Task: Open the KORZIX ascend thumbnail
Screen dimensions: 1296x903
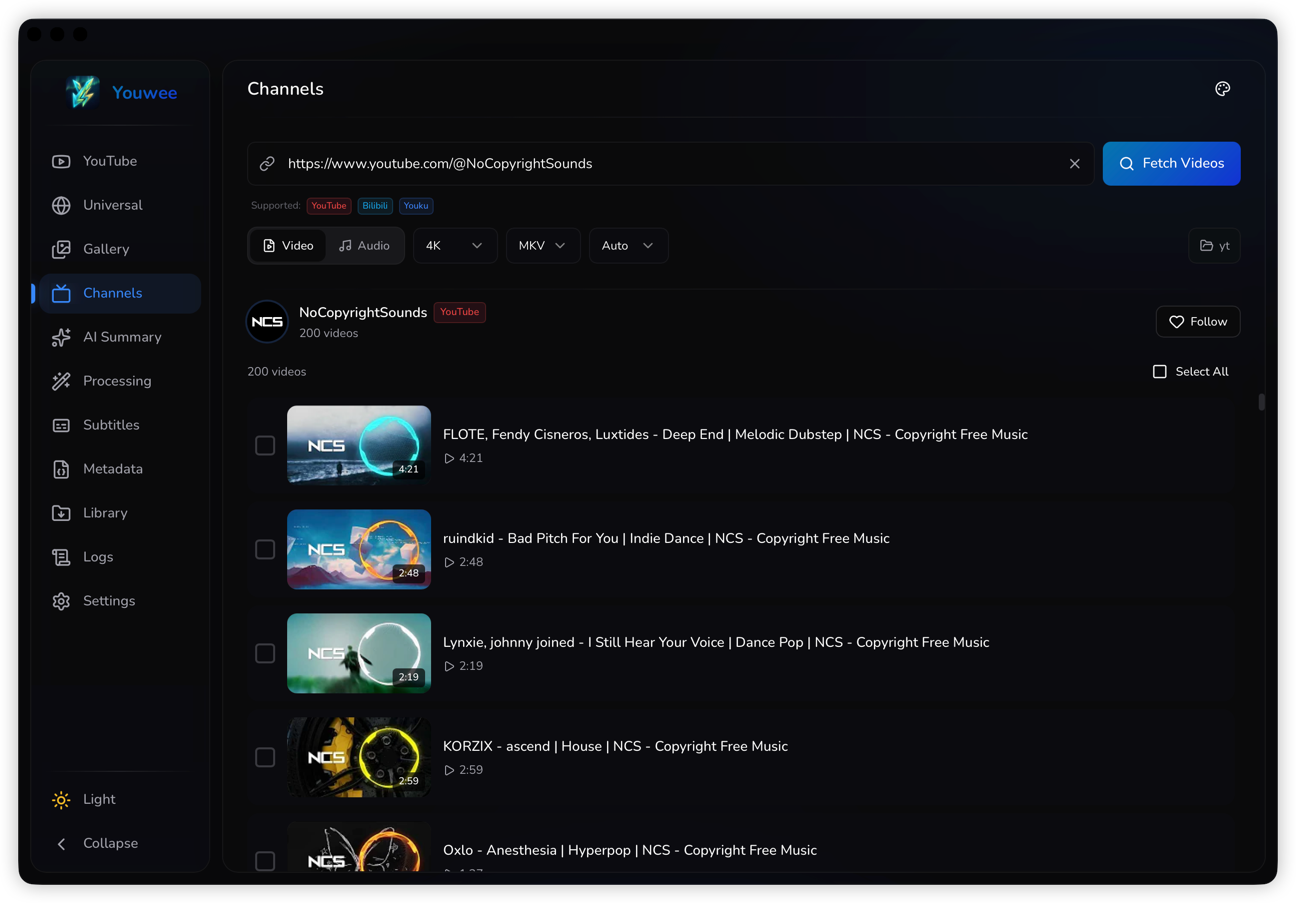Action: [x=359, y=757]
